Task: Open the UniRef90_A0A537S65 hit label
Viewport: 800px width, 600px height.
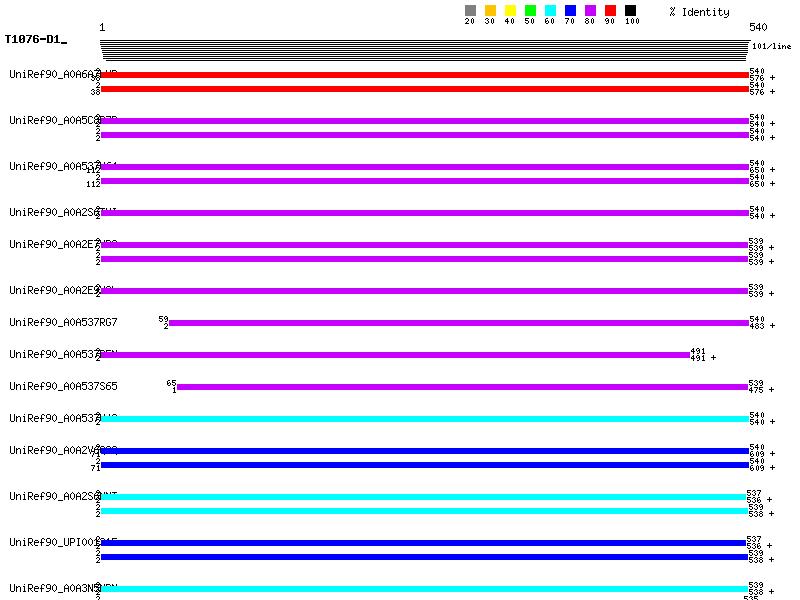Action: coord(63,386)
